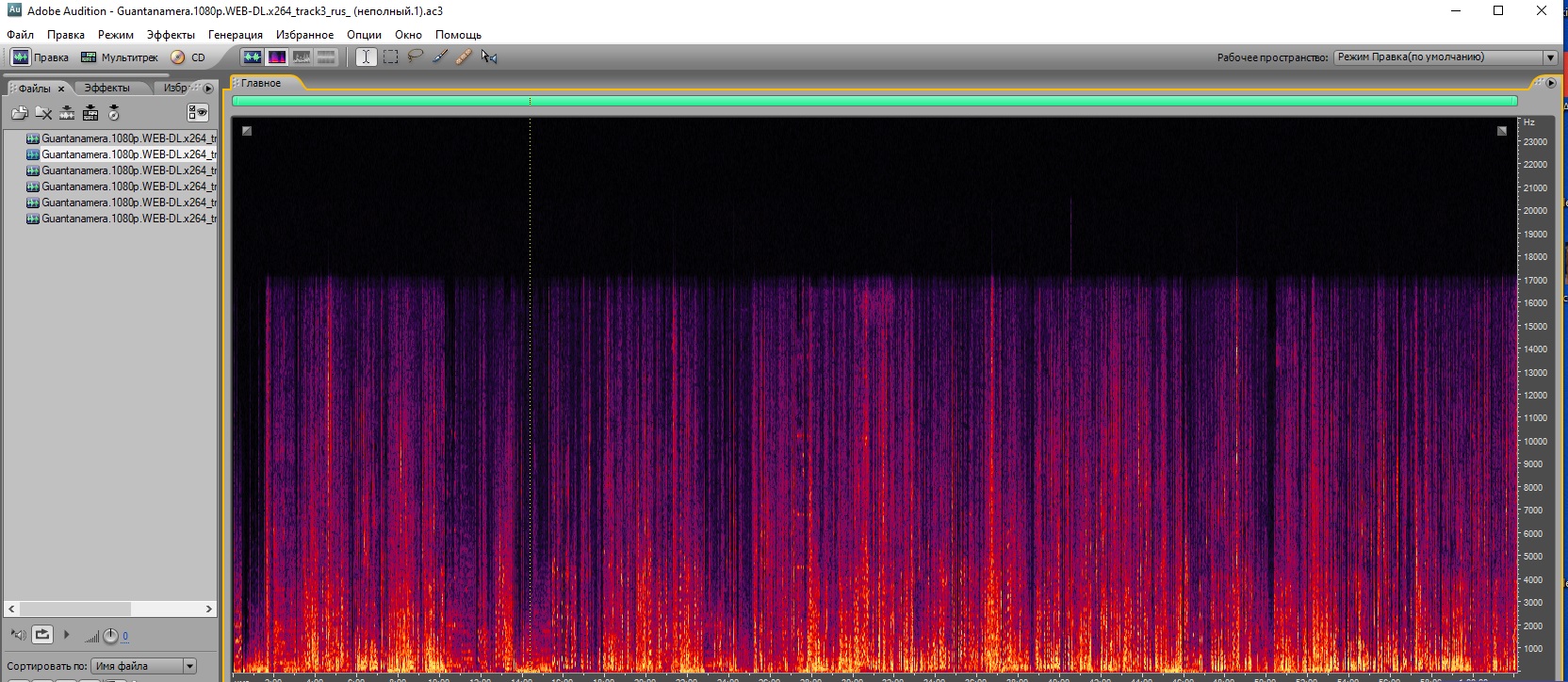Select the Lasso selection tool

[x=416, y=57]
